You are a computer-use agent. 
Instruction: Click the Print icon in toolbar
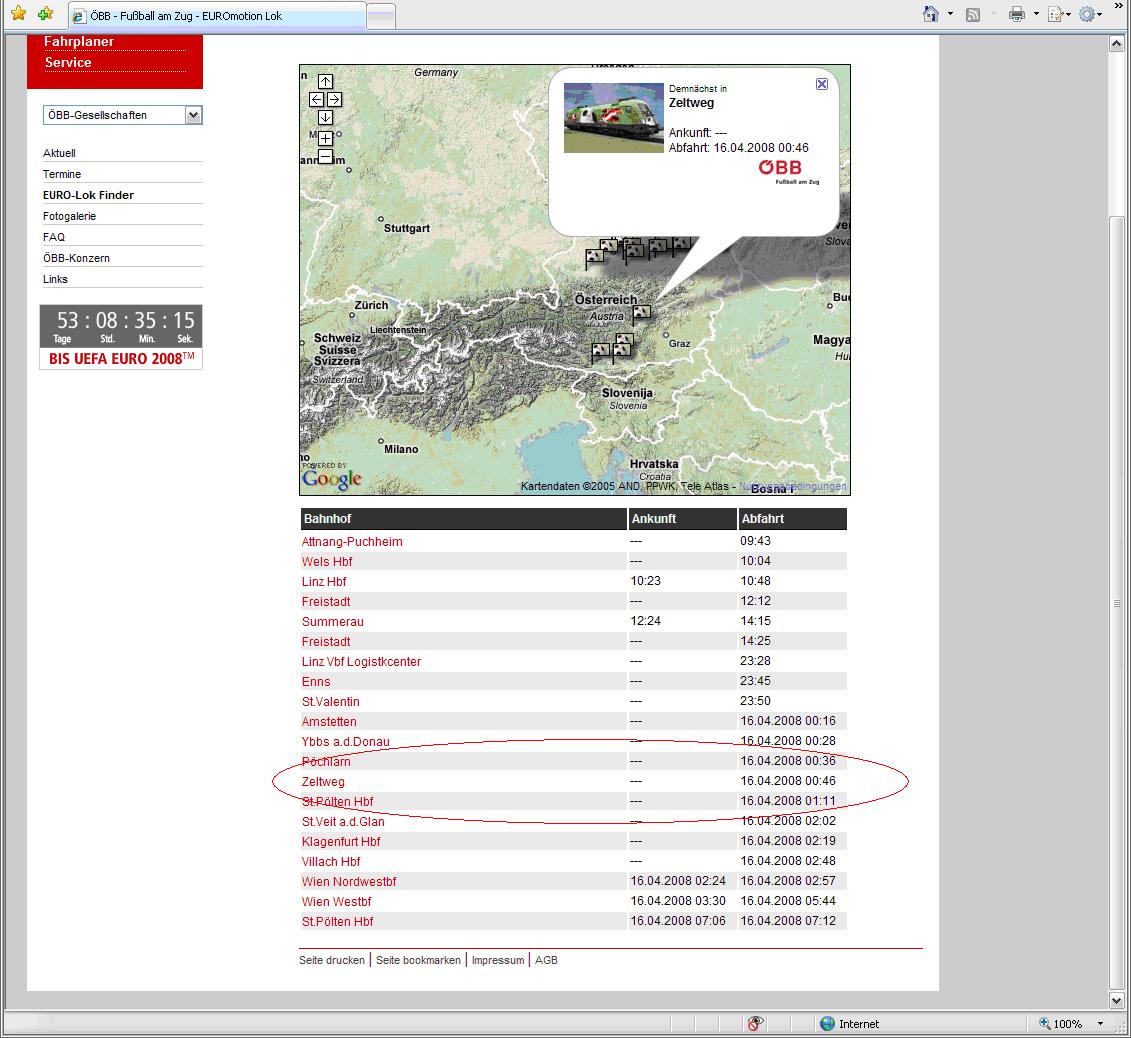pyautogui.click(x=1017, y=14)
